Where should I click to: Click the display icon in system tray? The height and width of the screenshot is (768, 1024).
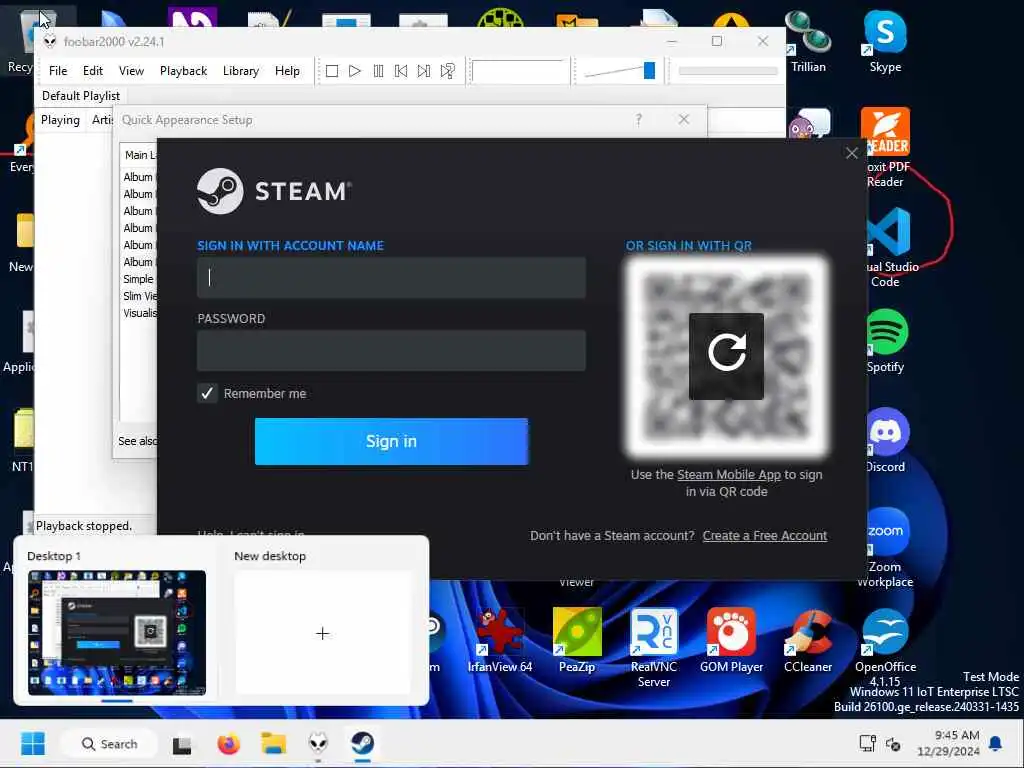867,743
